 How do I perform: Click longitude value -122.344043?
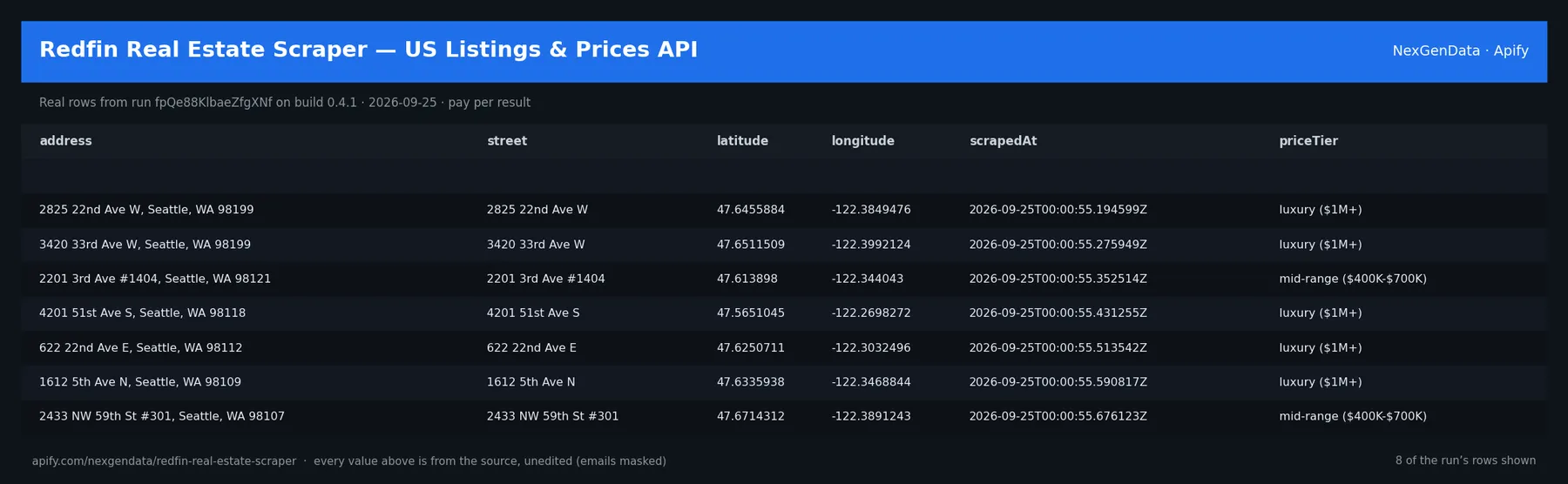coord(868,279)
